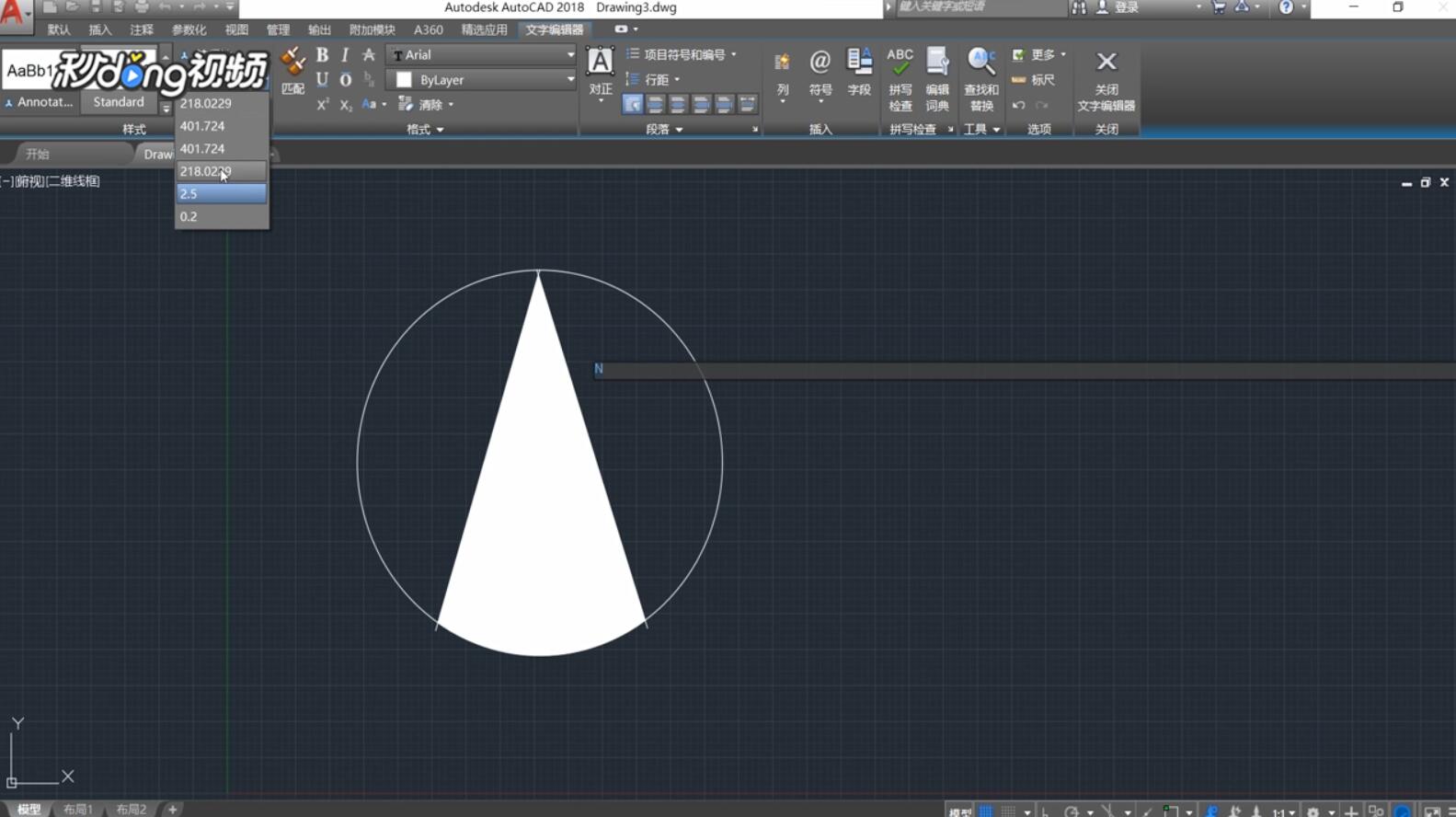Toggle Italic text formatting
Viewport: 1456px width, 817px height.
point(345,55)
